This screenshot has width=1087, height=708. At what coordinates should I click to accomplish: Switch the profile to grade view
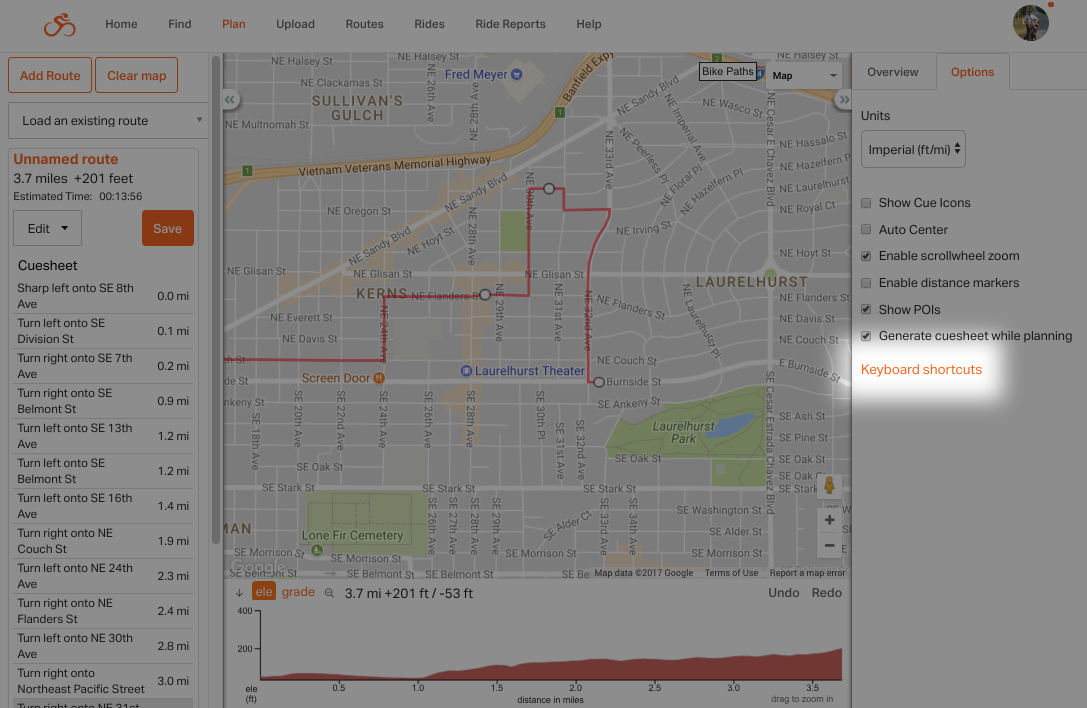pyautogui.click(x=298, y=592)
